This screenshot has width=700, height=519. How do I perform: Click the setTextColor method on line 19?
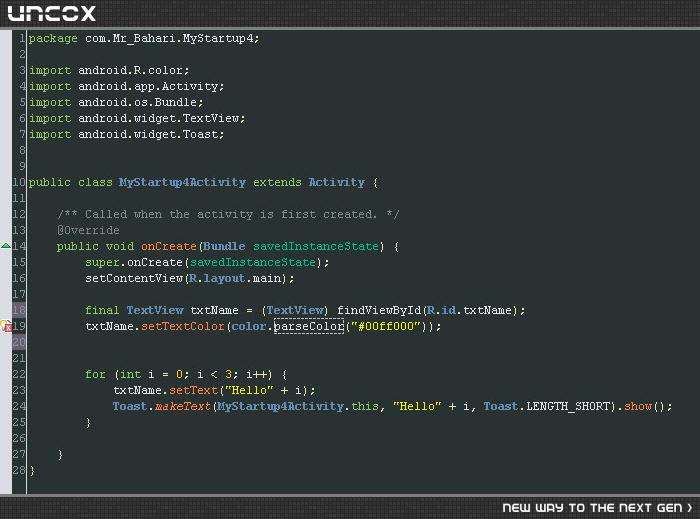point(183,326)
